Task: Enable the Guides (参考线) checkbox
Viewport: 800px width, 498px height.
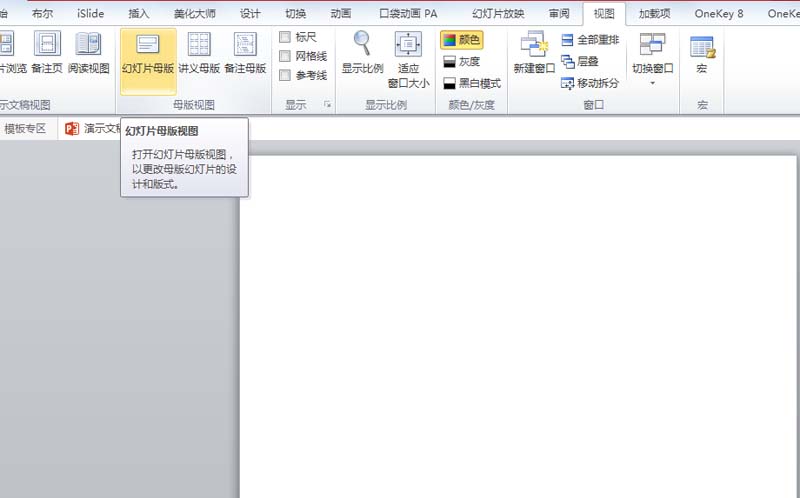Action: tap(285, 76)
